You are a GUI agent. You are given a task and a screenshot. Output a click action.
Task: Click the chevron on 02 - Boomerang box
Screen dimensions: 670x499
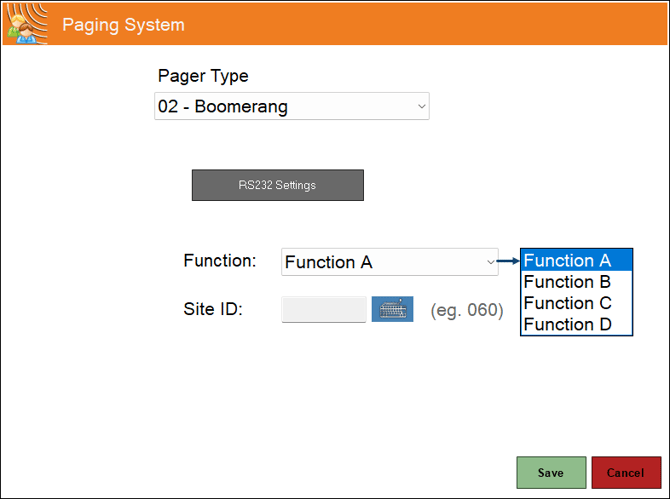click(x=421, y=106)
